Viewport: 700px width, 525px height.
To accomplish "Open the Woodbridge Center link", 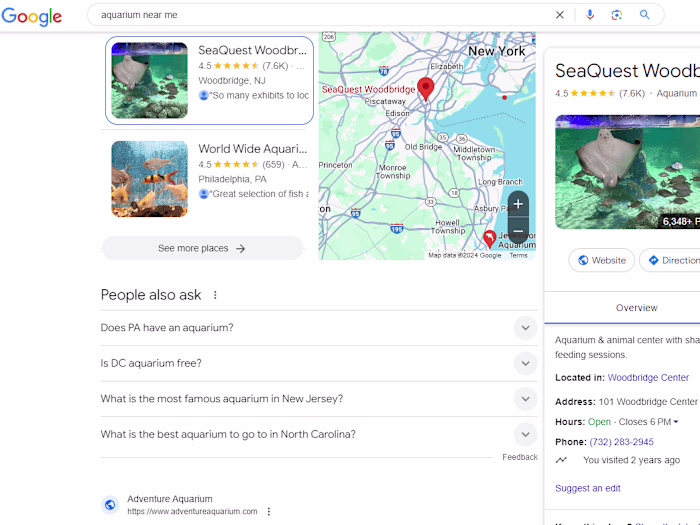I will (x=648, y=378).
